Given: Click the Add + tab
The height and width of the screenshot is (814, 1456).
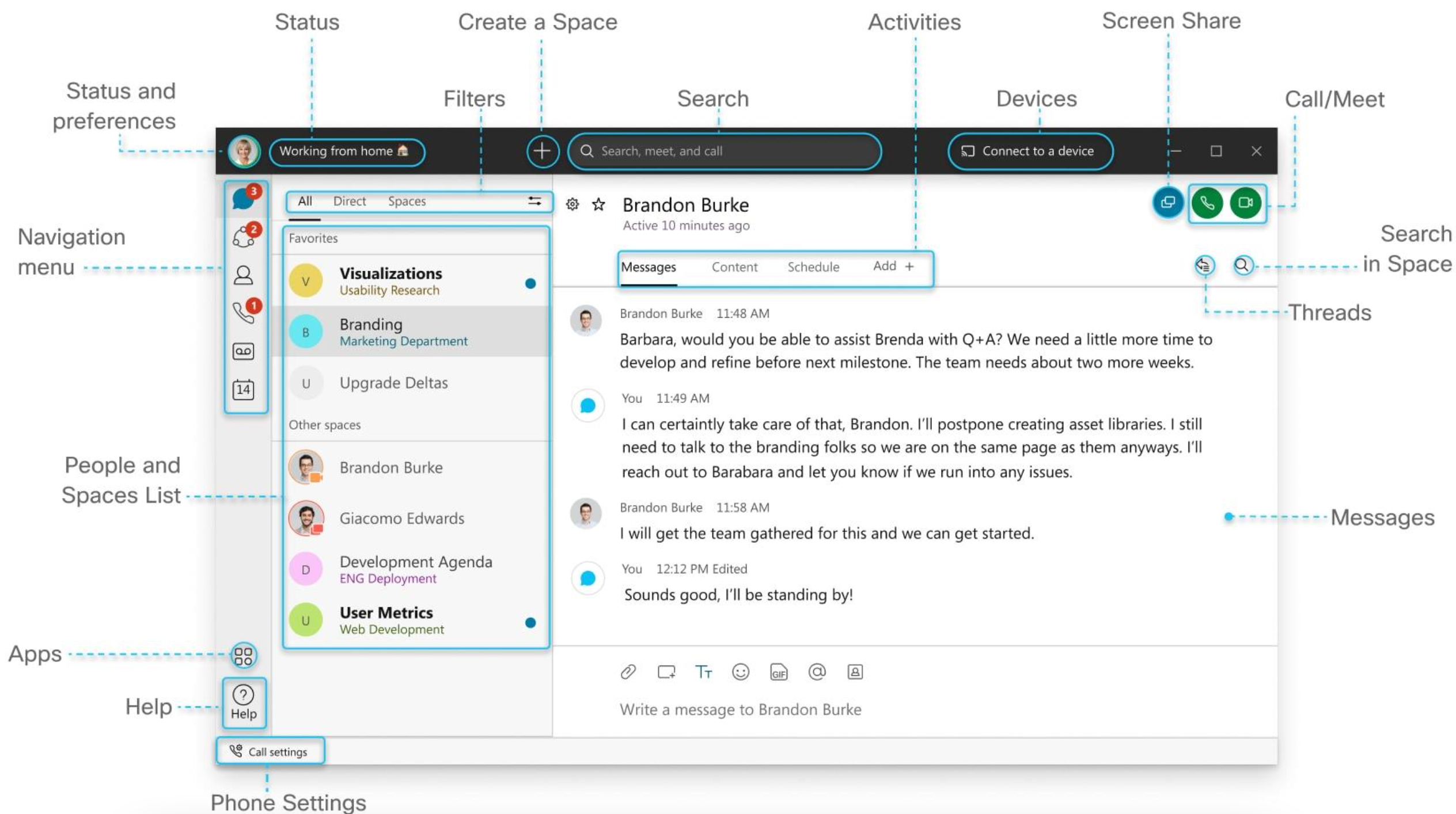Looking at the screenshot, I should [x=893, y=267].
